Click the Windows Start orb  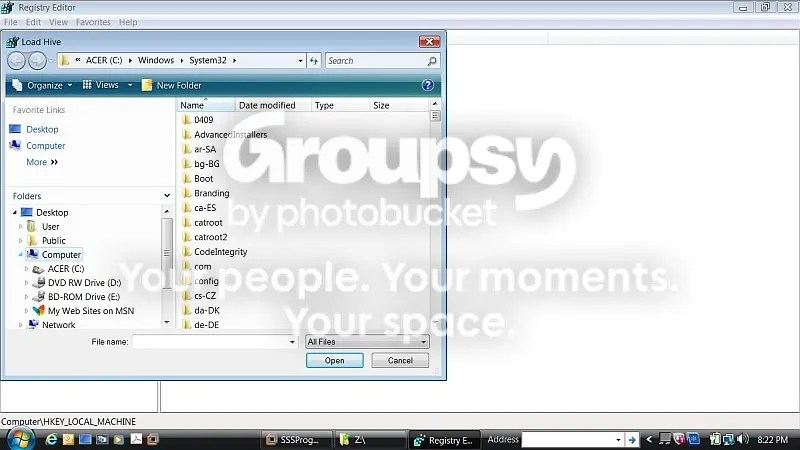pos(21,439)
